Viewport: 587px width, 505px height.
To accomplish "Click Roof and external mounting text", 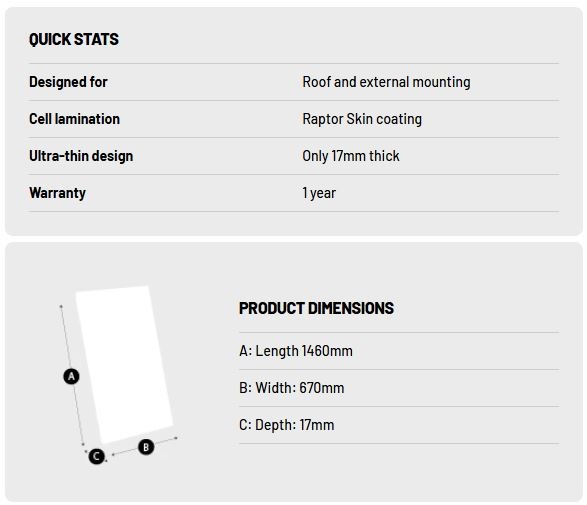I will 386,82.
